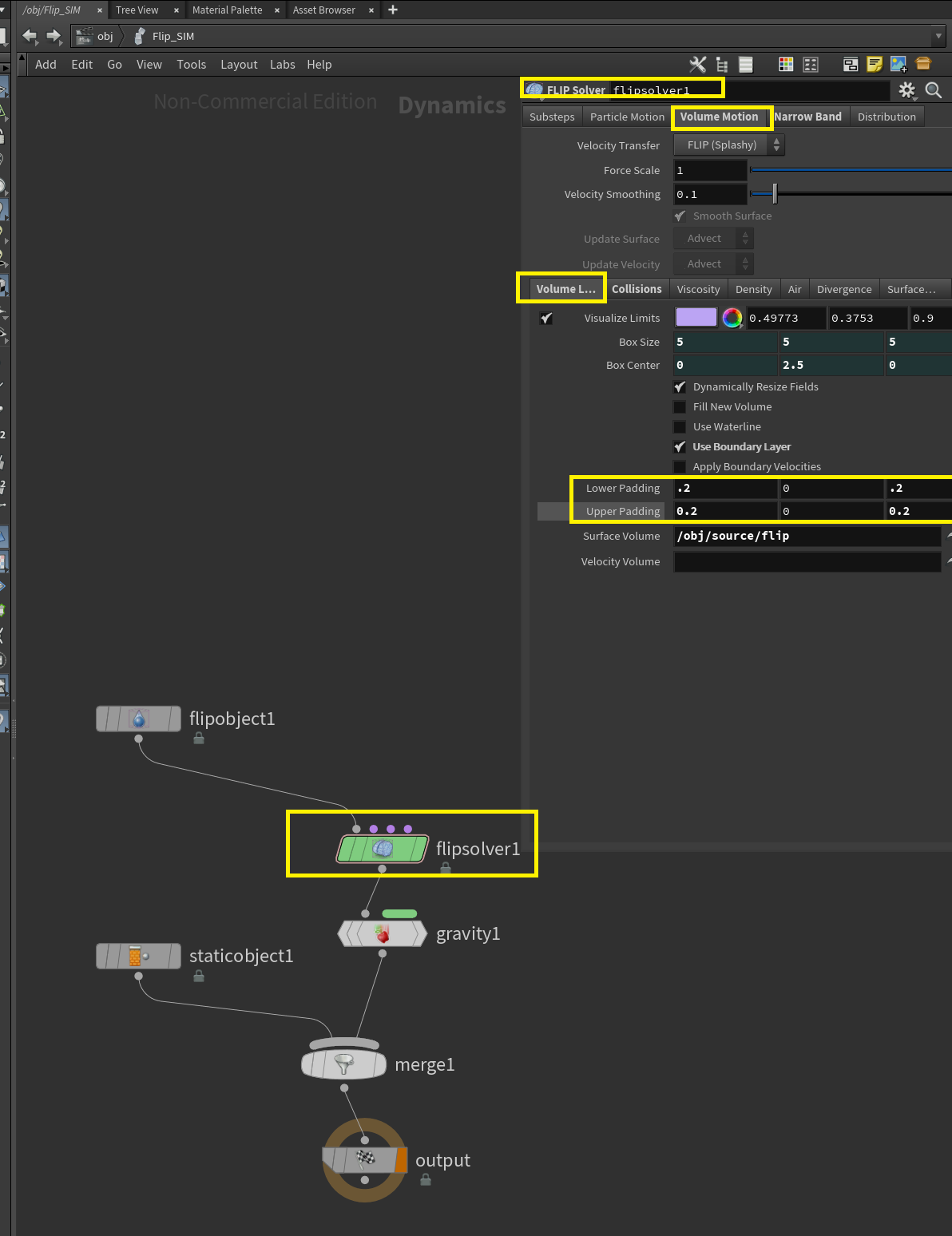Image resolution: width=952 pixels, height=1236 pixels.
Task: Open the node shape palette icon
Action: coord(811,65)
